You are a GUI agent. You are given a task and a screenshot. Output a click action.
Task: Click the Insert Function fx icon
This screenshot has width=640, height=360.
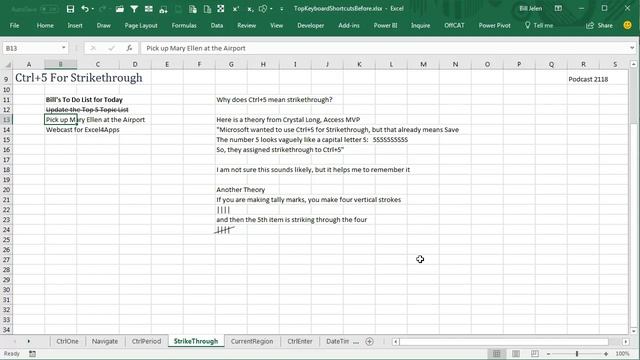[x=129, y=48]
